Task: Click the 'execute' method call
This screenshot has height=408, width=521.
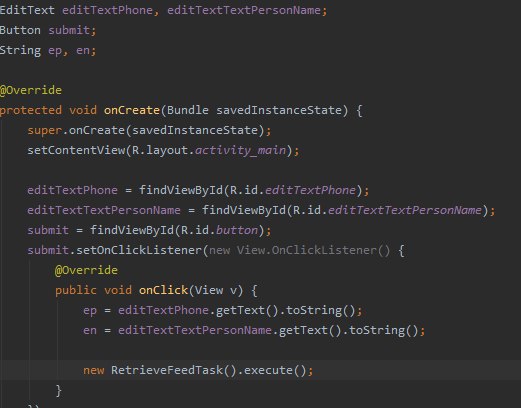Action: (x=268, y=370)
